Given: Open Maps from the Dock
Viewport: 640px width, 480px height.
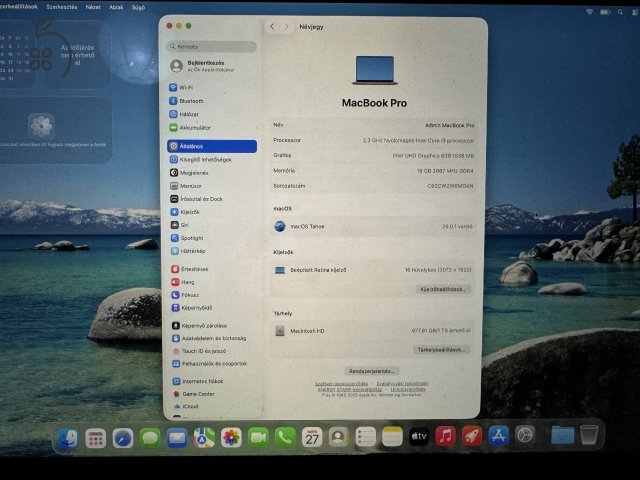Looking at the screenshot, I should pos(204,438).
